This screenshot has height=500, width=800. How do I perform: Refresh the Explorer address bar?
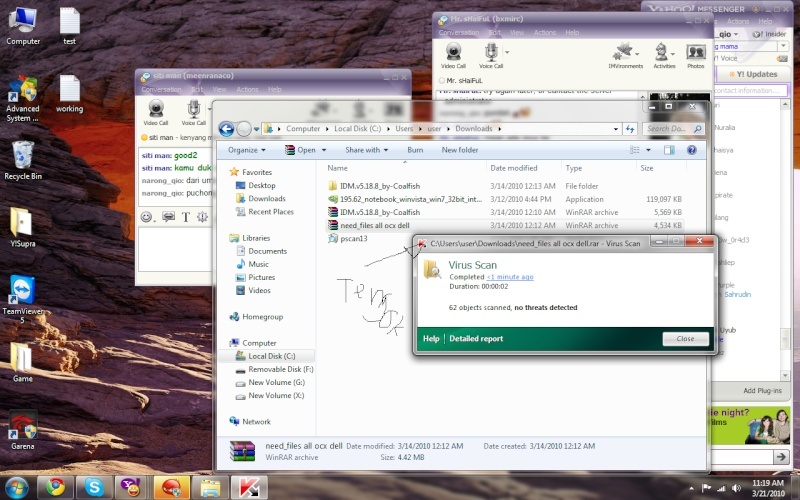click(630, 129)
